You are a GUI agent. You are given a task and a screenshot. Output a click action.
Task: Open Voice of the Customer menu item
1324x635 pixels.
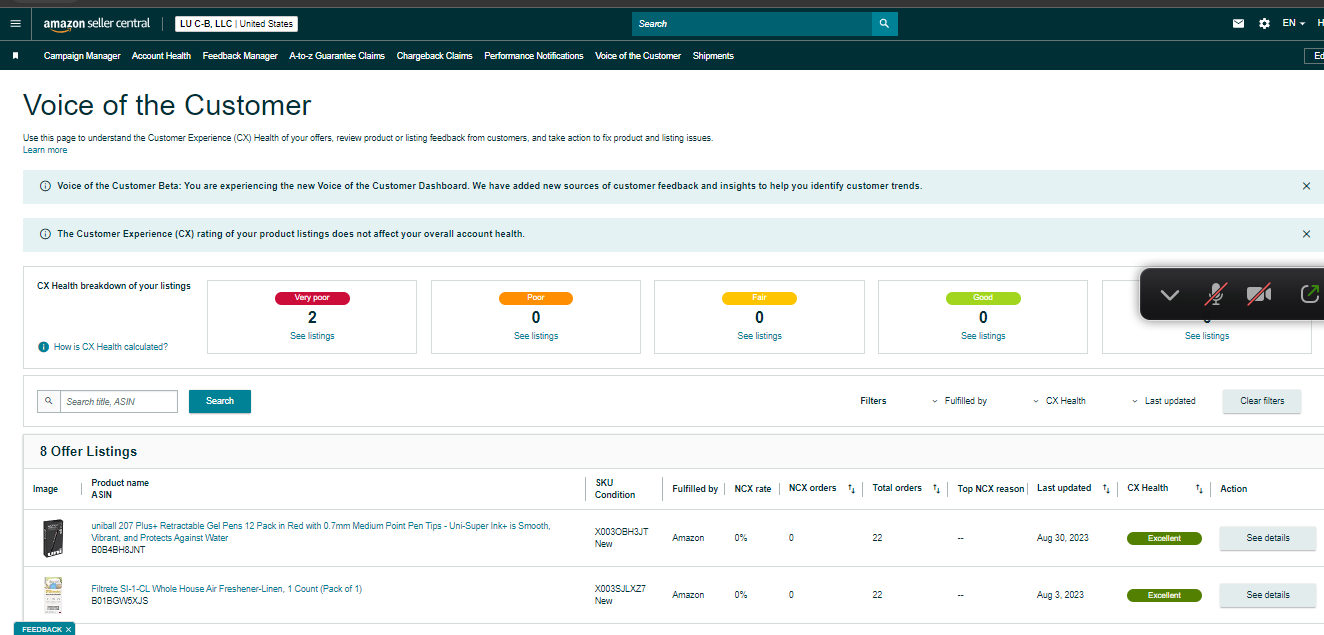click(638, 56)
